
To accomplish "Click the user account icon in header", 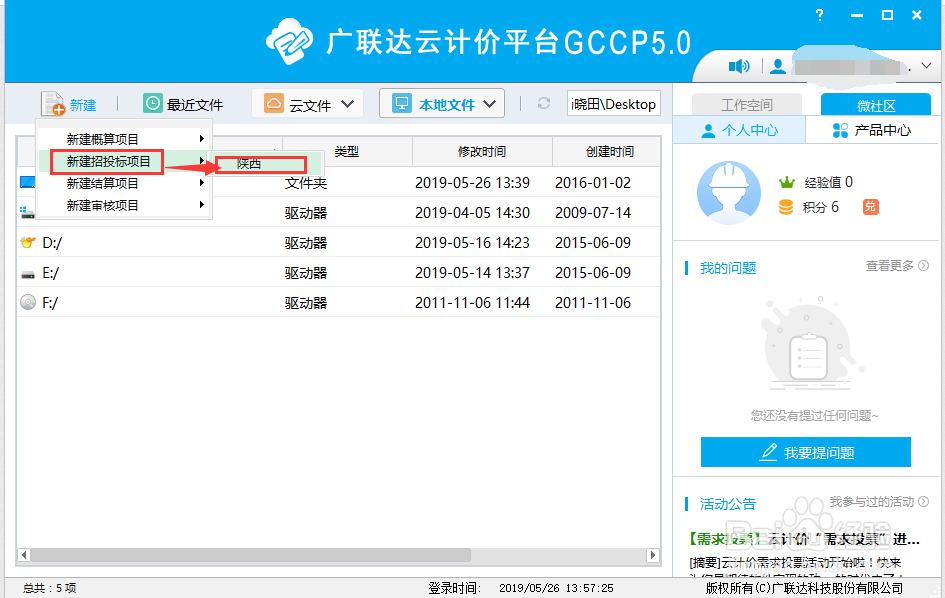I will tap(777, 66).
